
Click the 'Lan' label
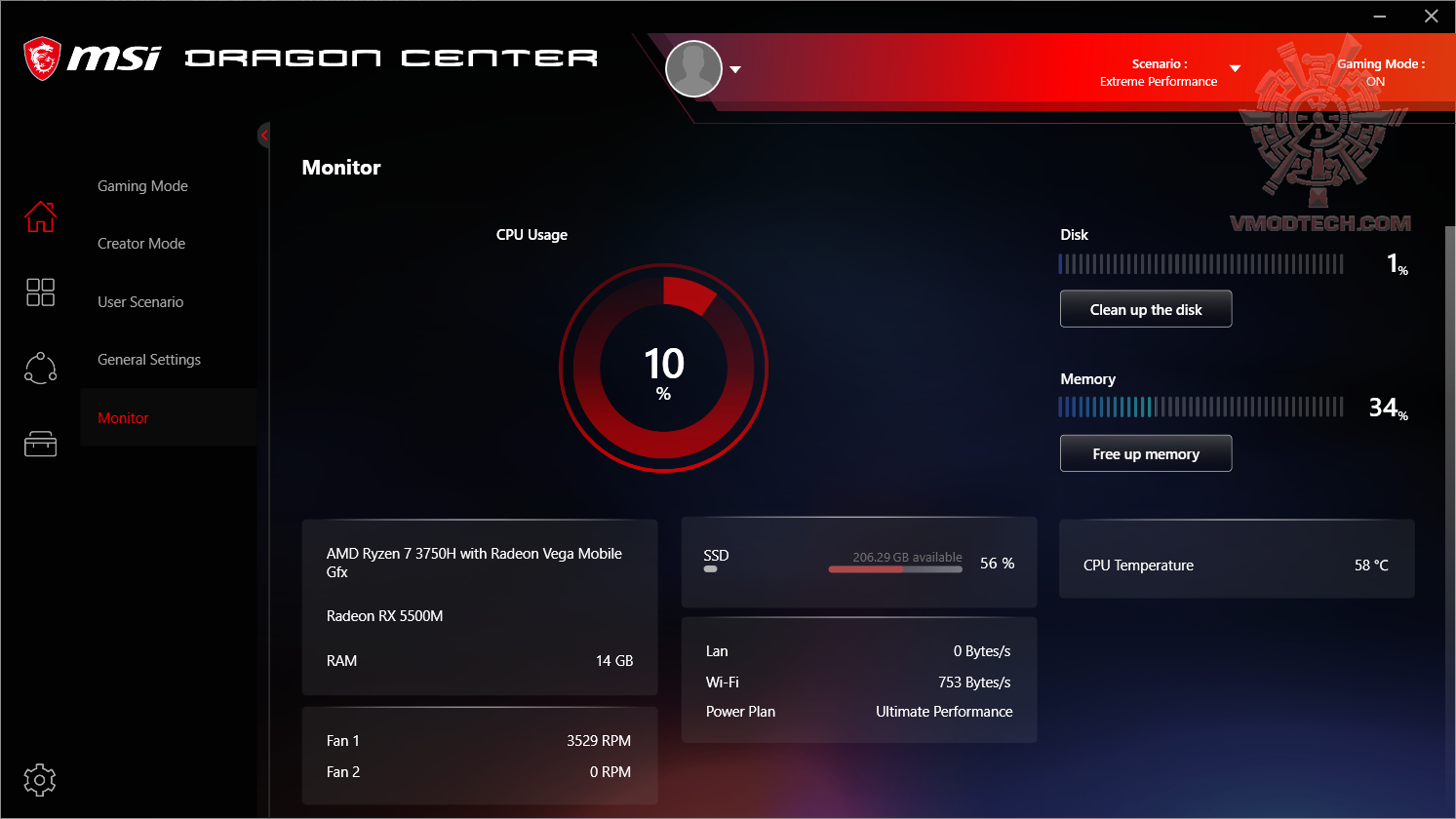click(x=717, y=651)
